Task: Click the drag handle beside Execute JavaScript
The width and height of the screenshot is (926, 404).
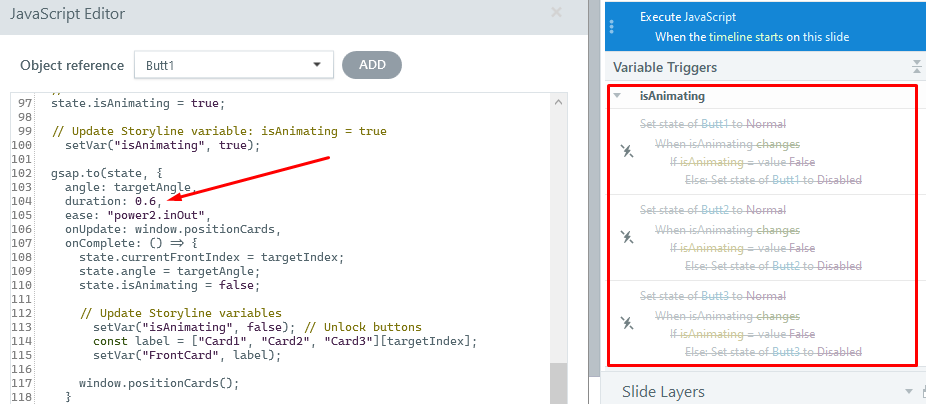Action: pos(611,27)
